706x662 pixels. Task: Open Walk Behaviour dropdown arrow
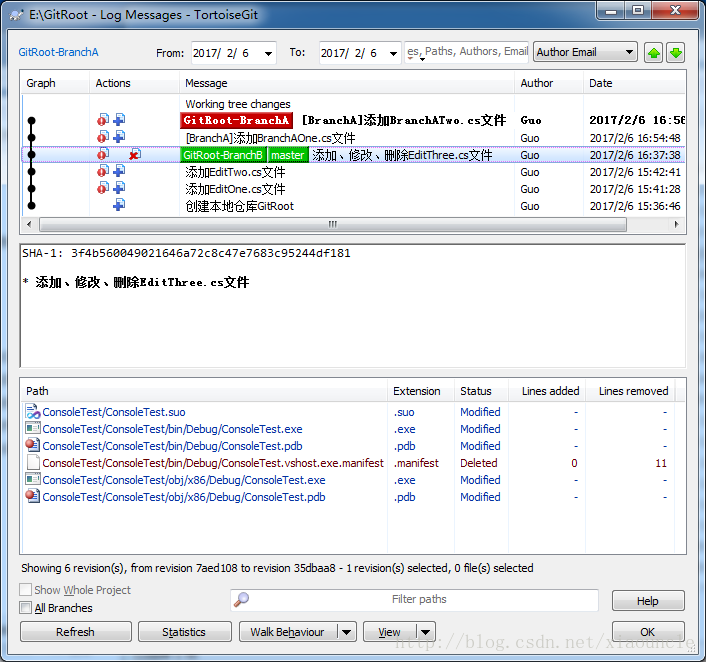pos(347,632)
